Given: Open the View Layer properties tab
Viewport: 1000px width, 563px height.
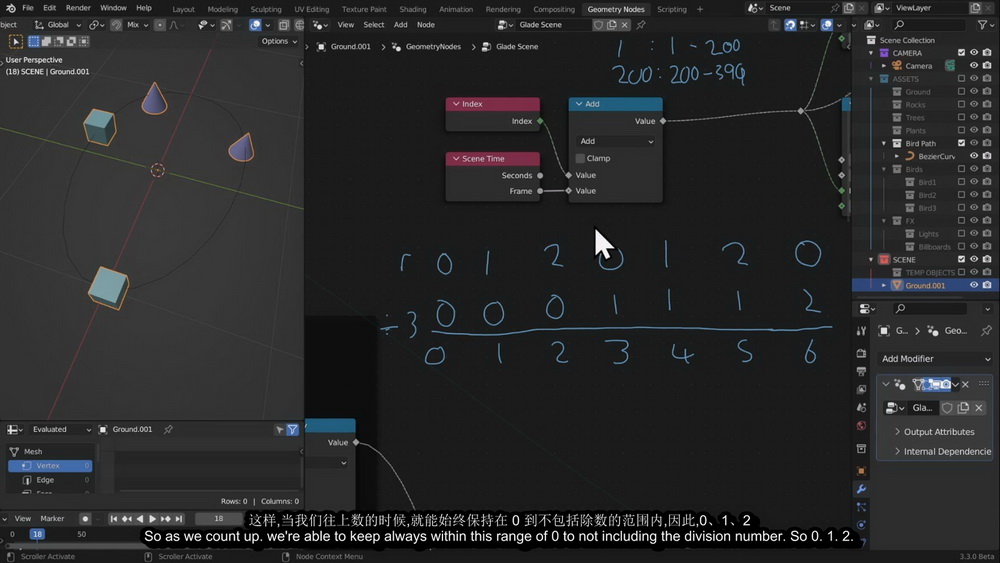Looking at the screenshot, I should (861, 389).
